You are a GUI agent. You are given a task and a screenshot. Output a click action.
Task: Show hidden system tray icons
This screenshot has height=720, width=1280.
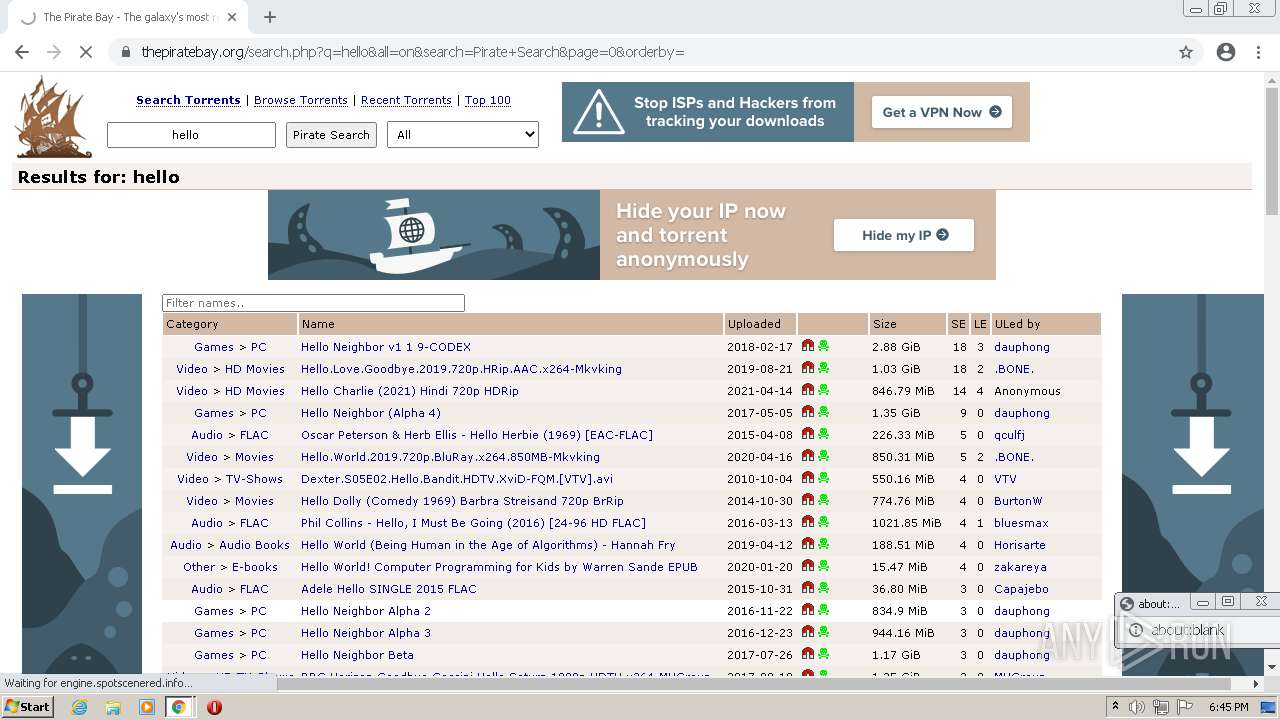click(1116, 707)
